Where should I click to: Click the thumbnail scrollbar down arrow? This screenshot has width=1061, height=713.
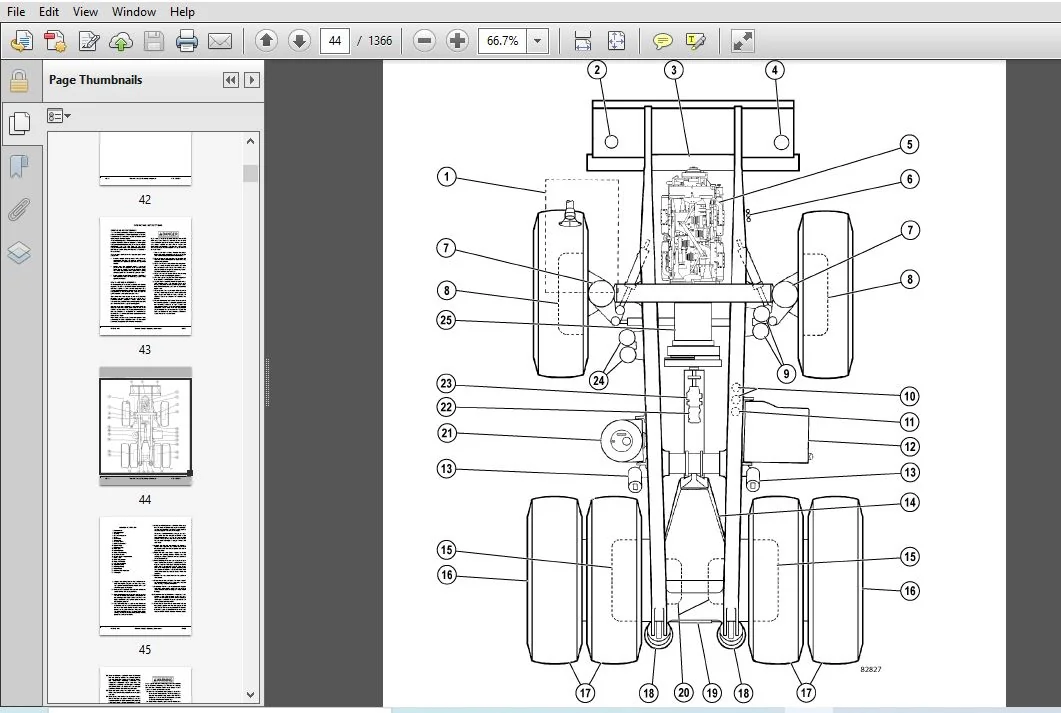(250, 695)
